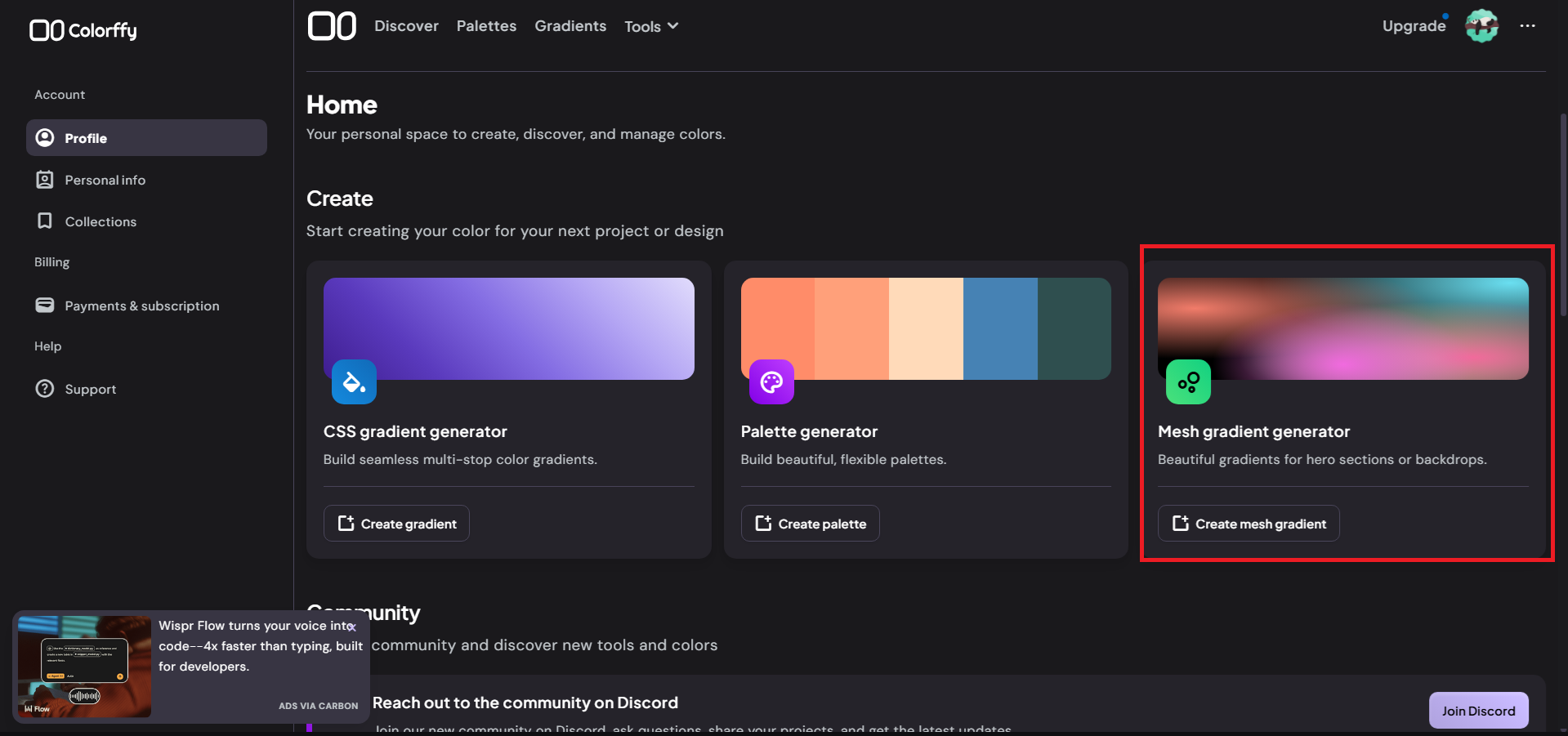
Task: Switch to the Palettes section
Action: coord(486,25)
